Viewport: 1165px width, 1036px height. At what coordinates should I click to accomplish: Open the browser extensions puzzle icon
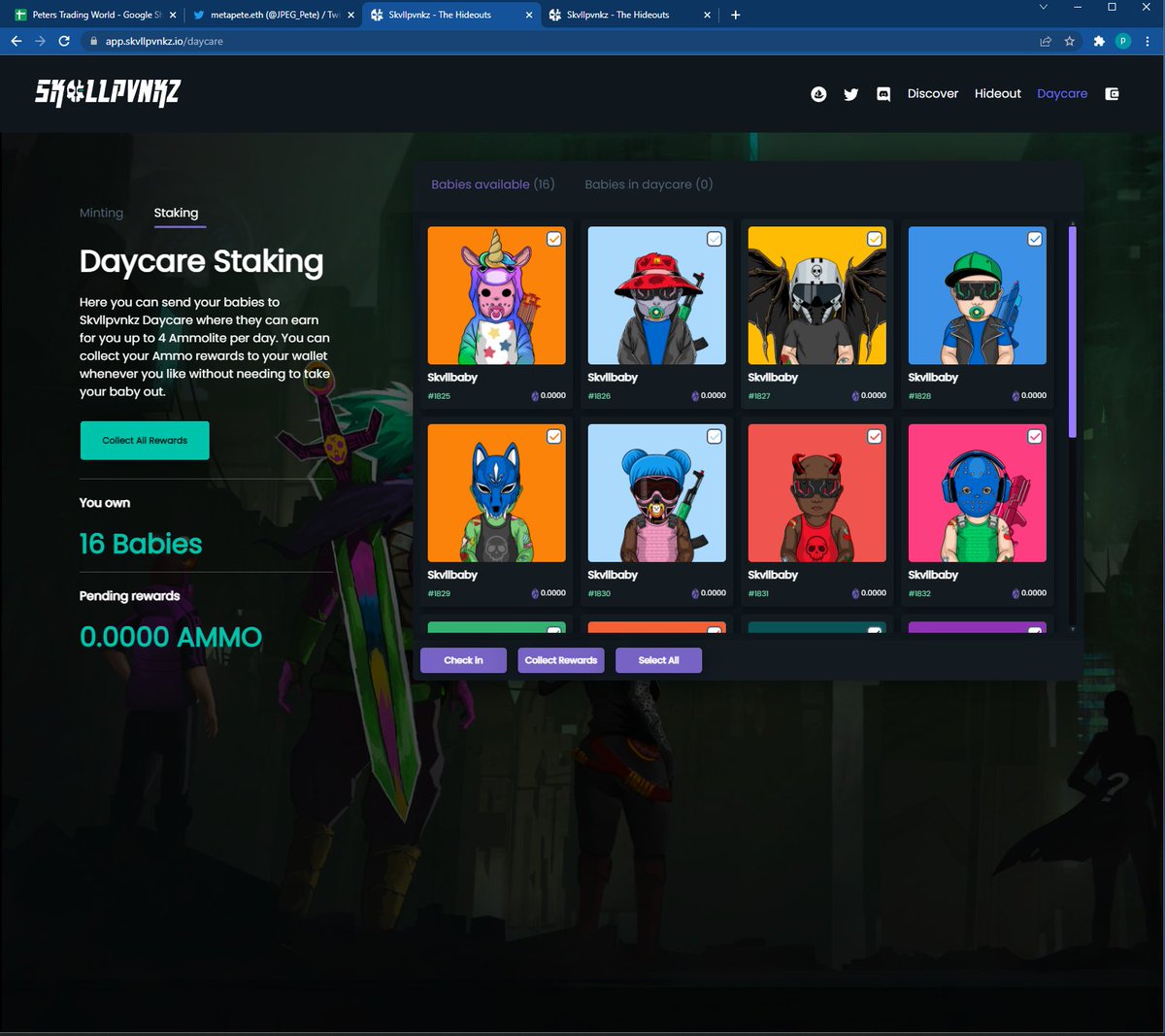1099,41
